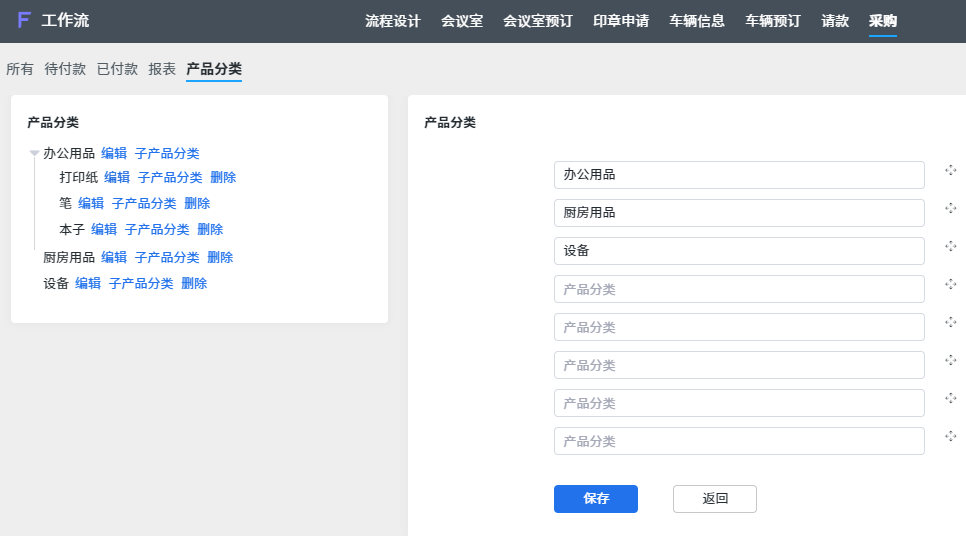
Task: Open the 采购 menu item
Action: [882, 21]
